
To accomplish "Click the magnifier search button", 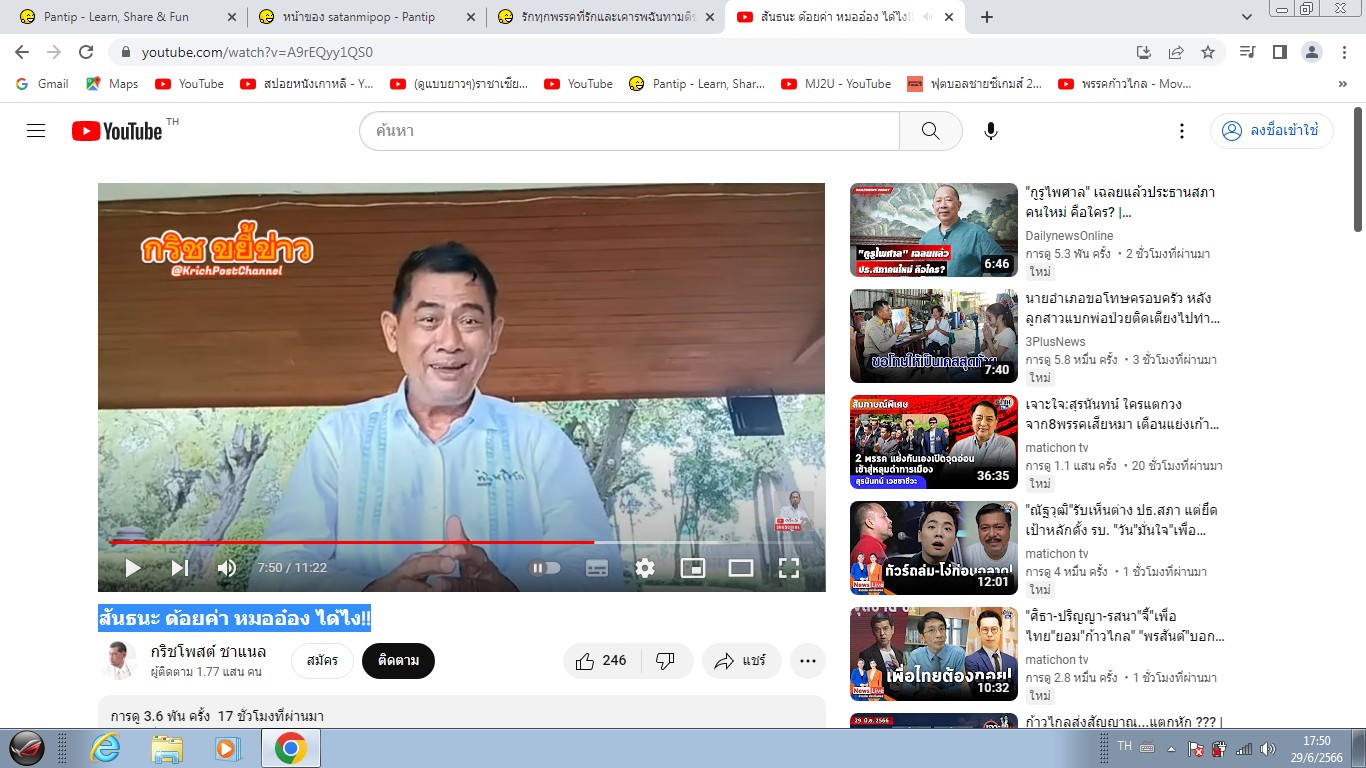I will tap(930, 131).
